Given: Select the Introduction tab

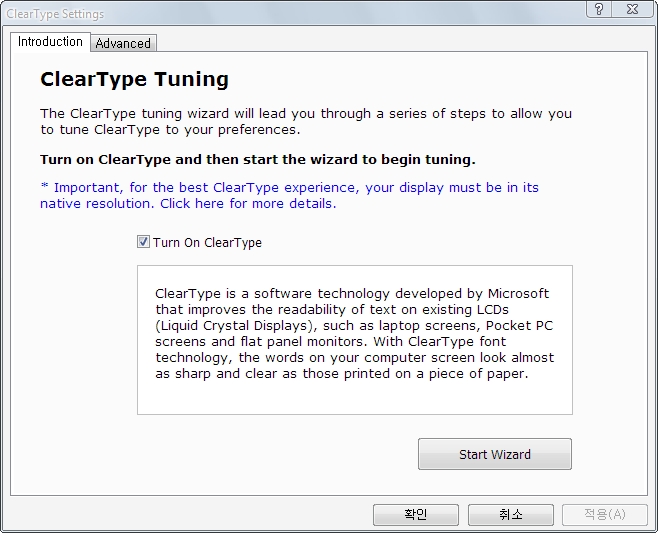Looking at the screenshot, I should coord(50,42).
